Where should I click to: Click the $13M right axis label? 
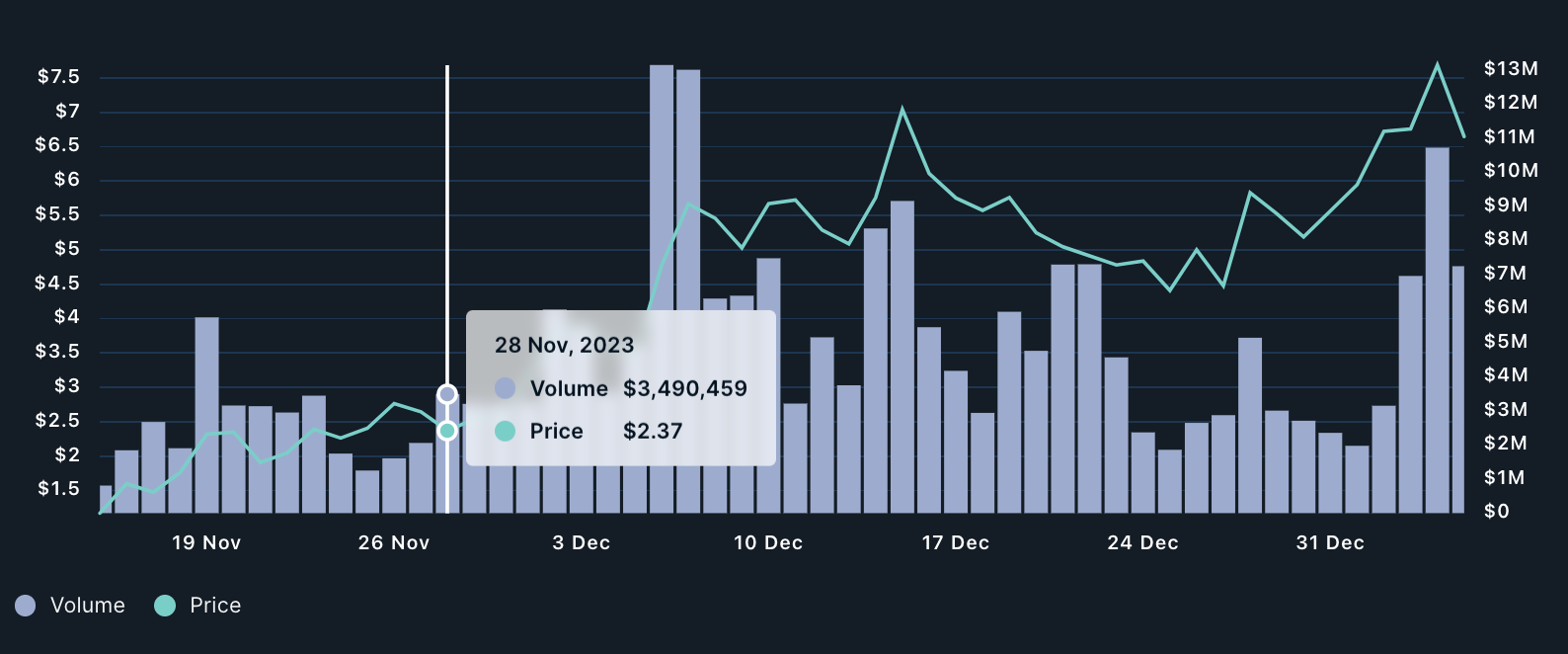click(x=1511, y=68)
